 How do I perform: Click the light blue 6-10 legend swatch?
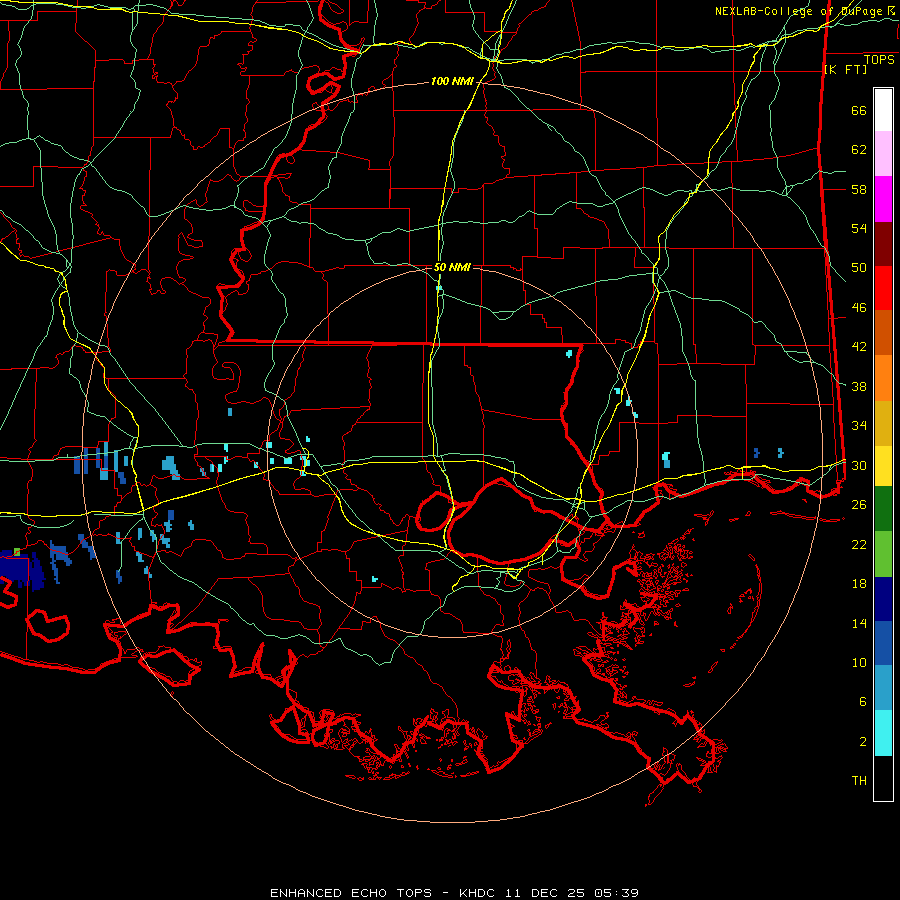click(883, 688)
